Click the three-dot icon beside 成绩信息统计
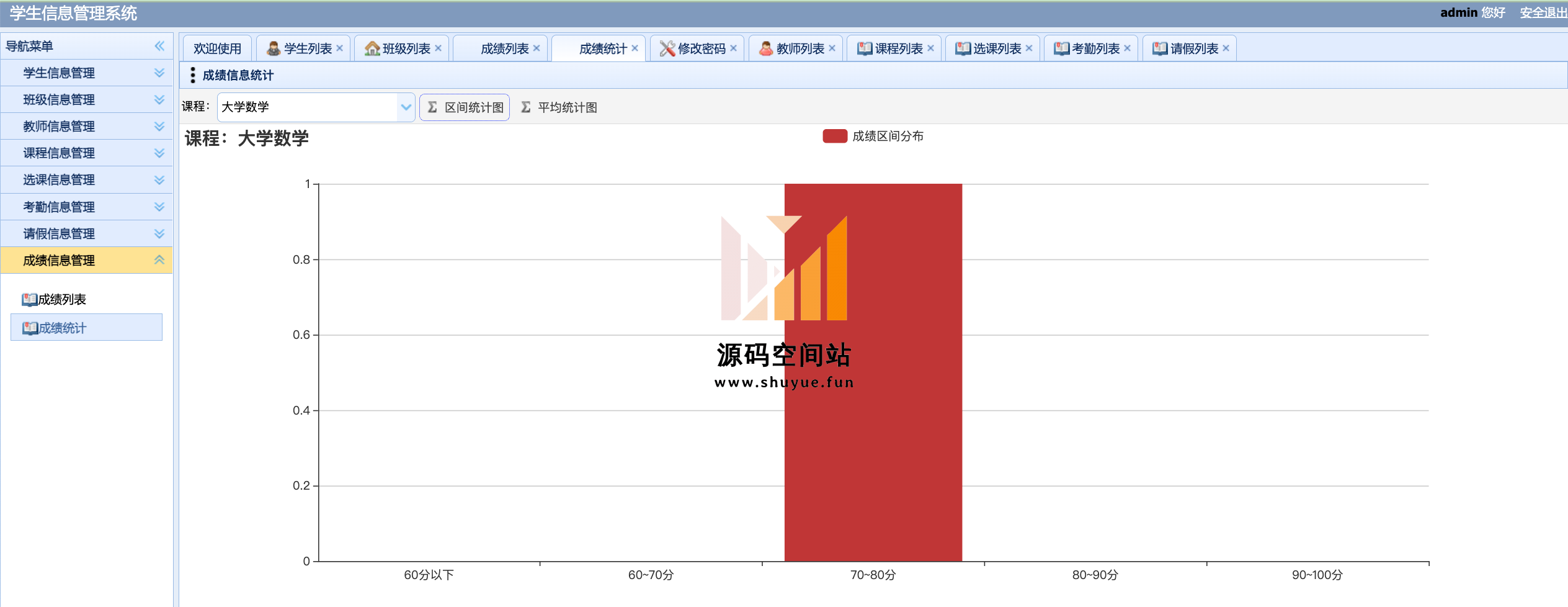Image resolution: width=1568 pixels, height=607 pixels. (x=193, y=75)
